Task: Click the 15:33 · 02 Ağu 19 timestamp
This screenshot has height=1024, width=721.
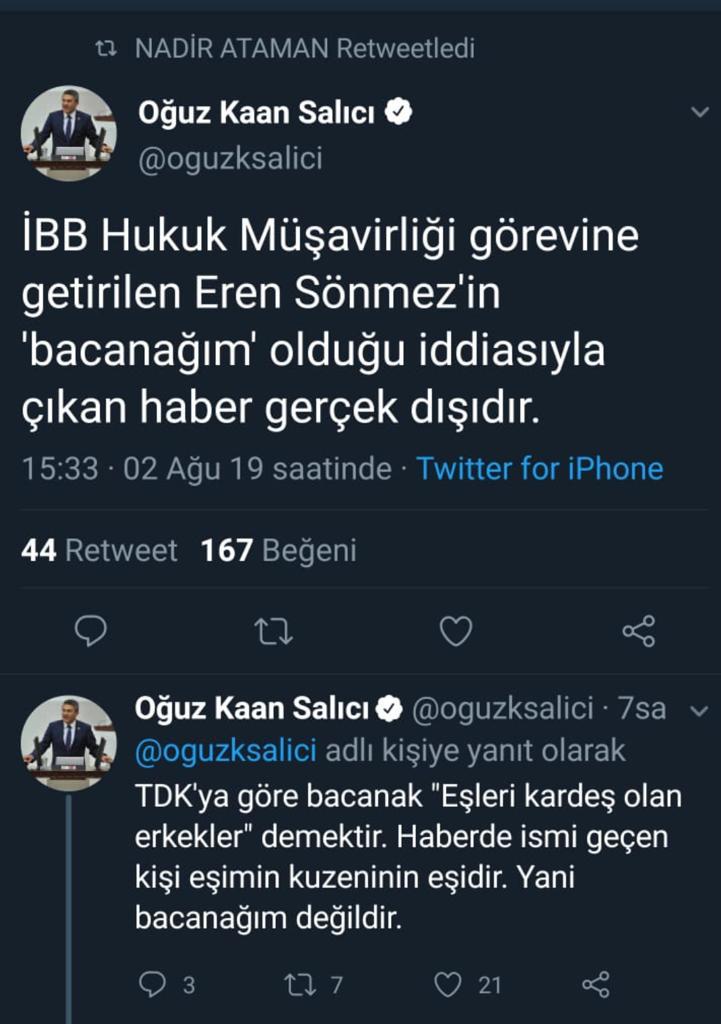Action: 206,469
